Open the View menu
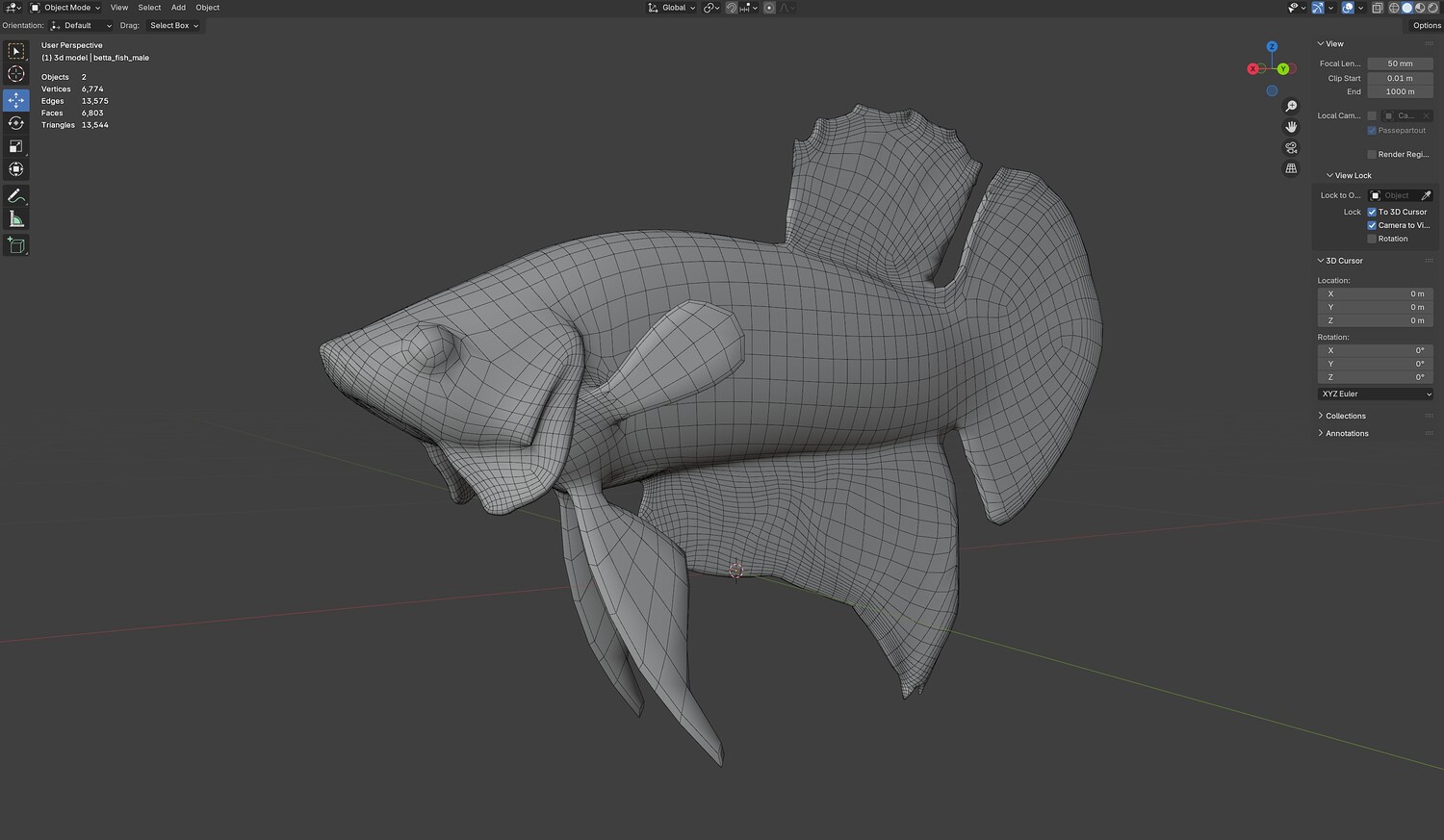This screenshot has width=1444, height=840. point(119,8)
